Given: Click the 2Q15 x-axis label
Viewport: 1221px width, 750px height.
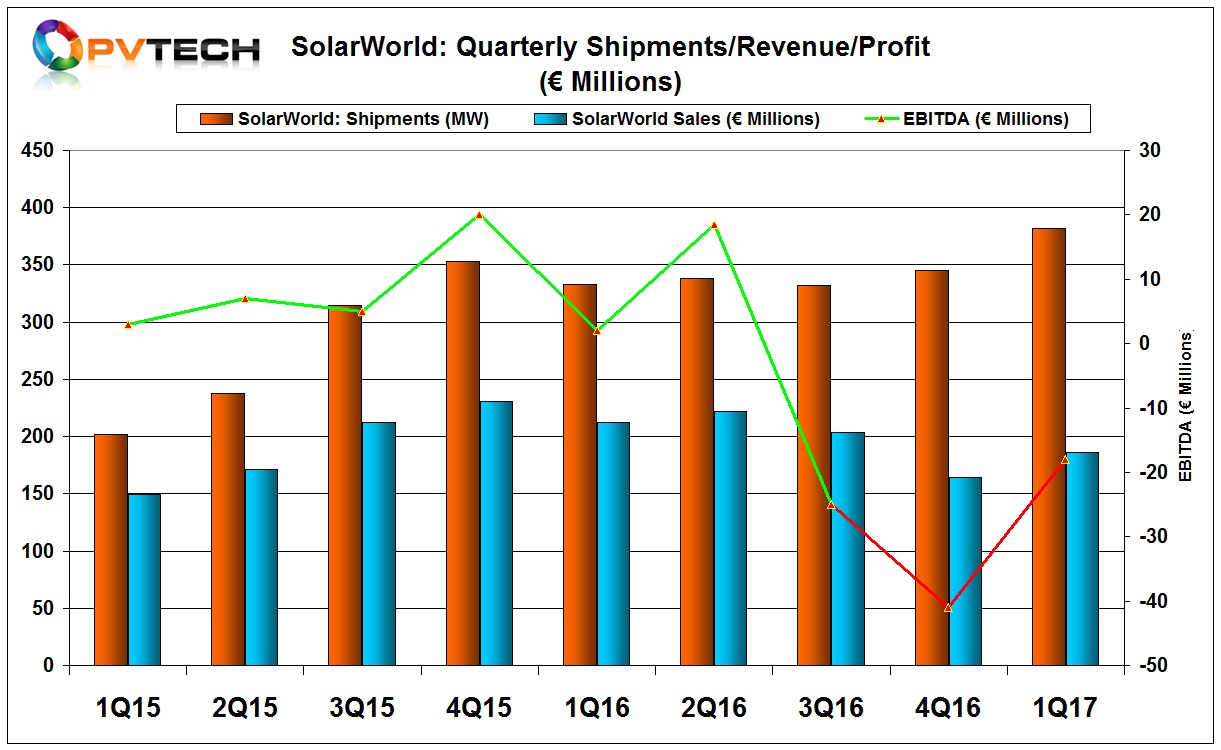Looking at the screenshot, I should (x=244, y=708).
